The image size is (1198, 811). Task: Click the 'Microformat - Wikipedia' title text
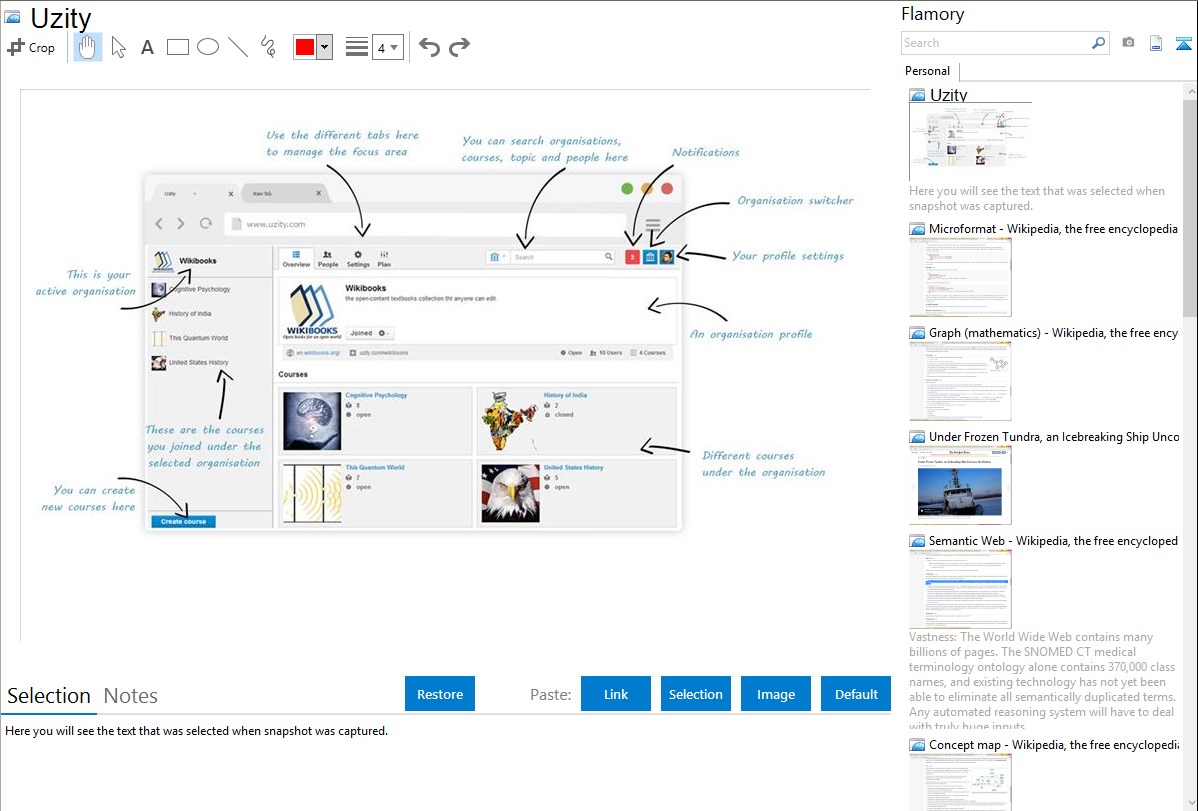coord(1053,229)
